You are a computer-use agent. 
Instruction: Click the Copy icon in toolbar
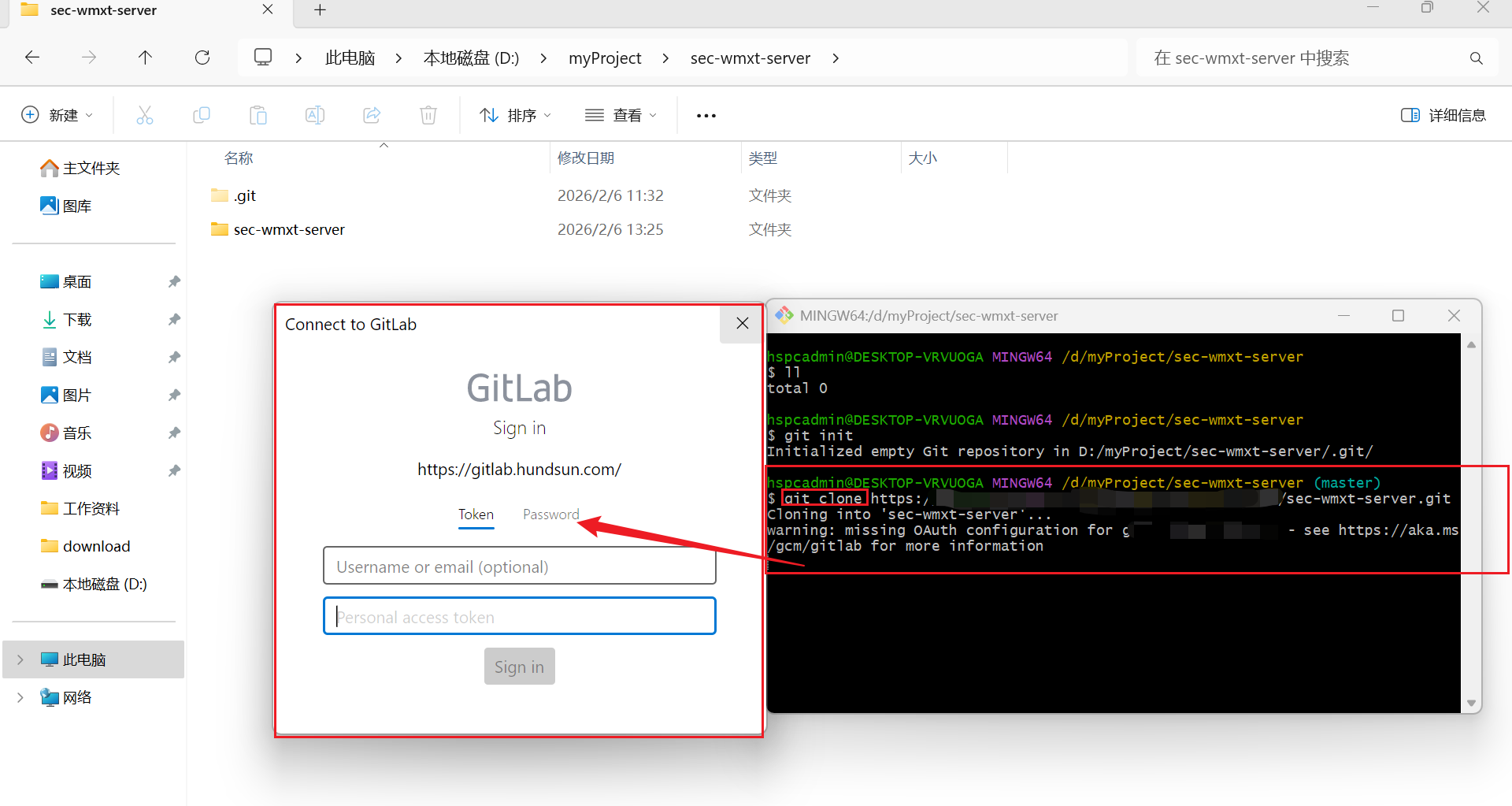[x=202, y=115]
